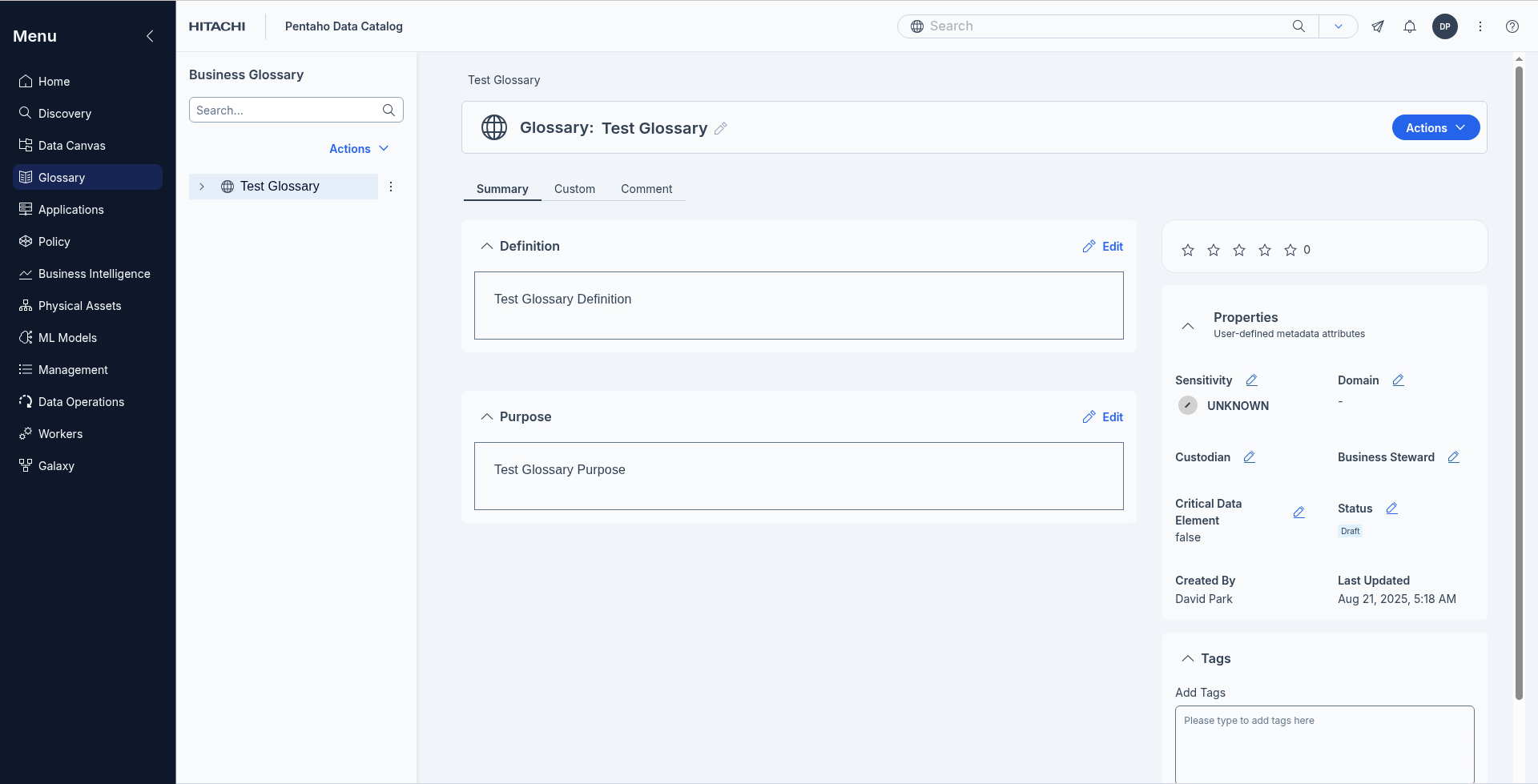Expand Test Glossary tree node

pos(202,187)
